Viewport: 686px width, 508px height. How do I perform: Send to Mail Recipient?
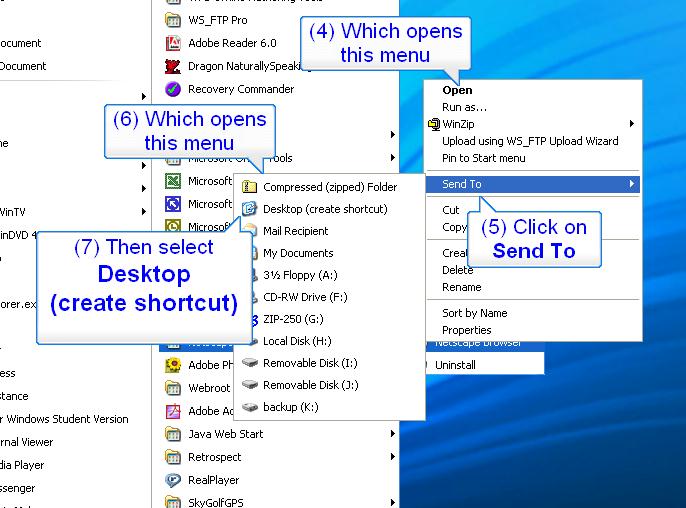(x=329, y=231)
